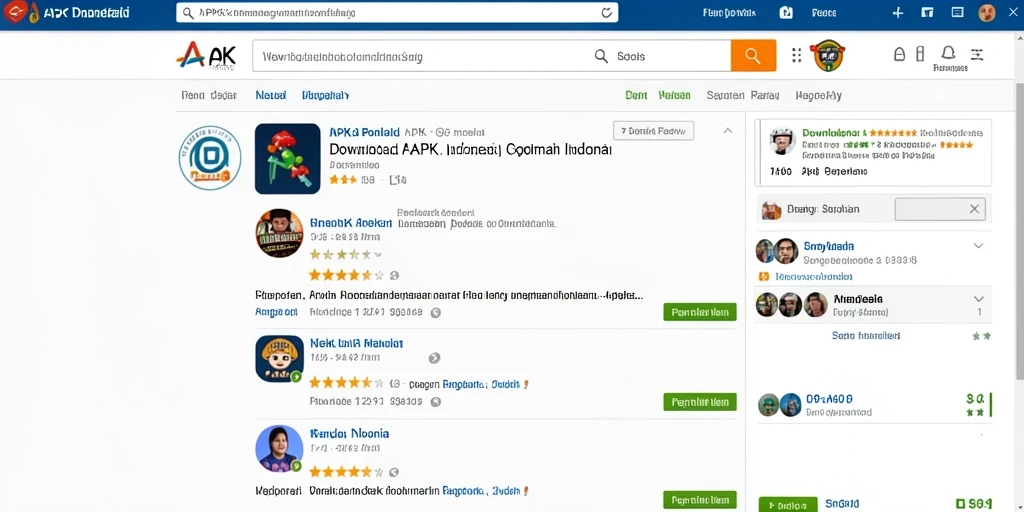Click the orange search button

click(x=753, y=56)
